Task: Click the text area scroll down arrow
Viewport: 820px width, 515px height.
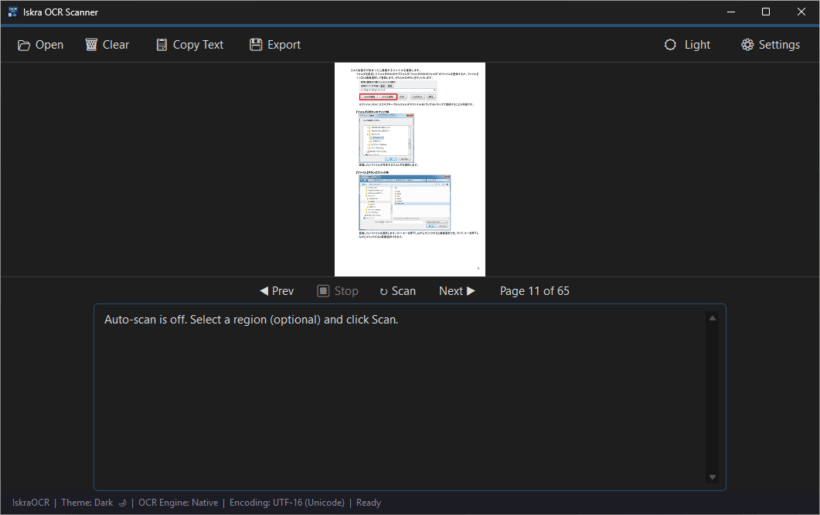Action: [x=712, y=477]
